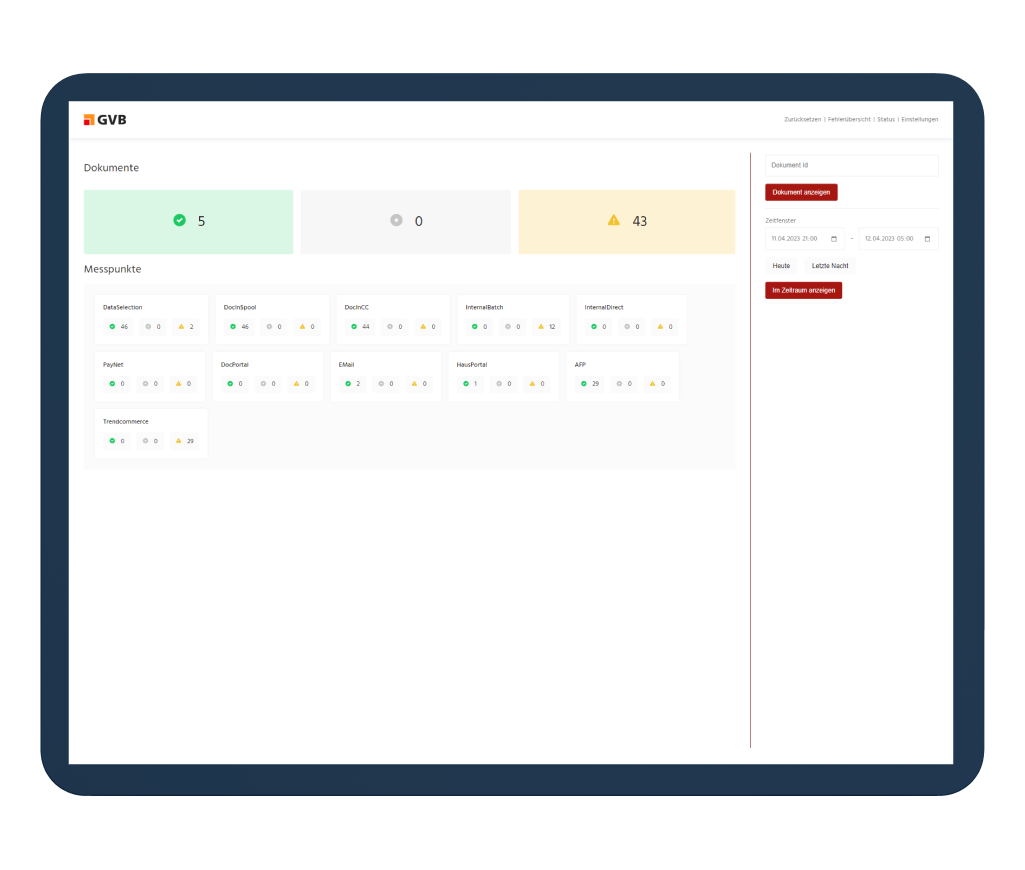Click the yellow Dokumente tile showing 43
Viewport: 1025px width, 870px height.
pyautogui.click(x=626, y=222)
